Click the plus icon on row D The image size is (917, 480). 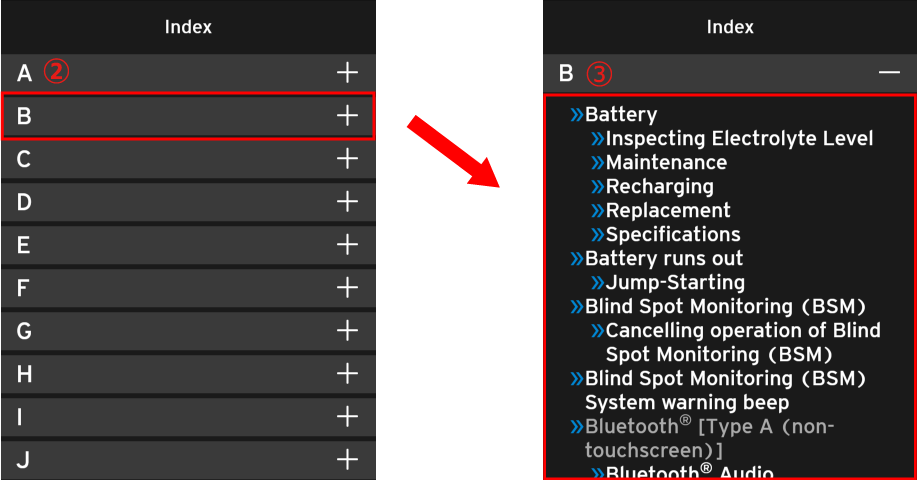tap(347, 202)
